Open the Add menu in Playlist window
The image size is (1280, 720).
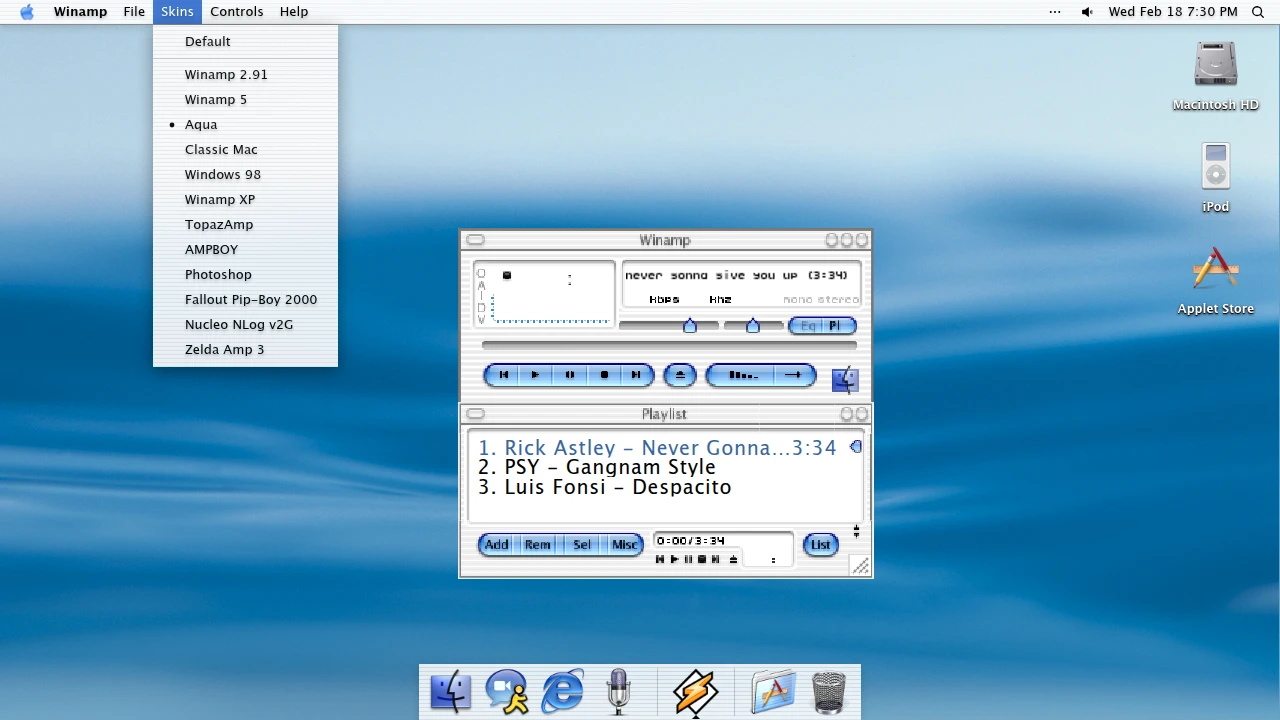[x=497, y=544]
